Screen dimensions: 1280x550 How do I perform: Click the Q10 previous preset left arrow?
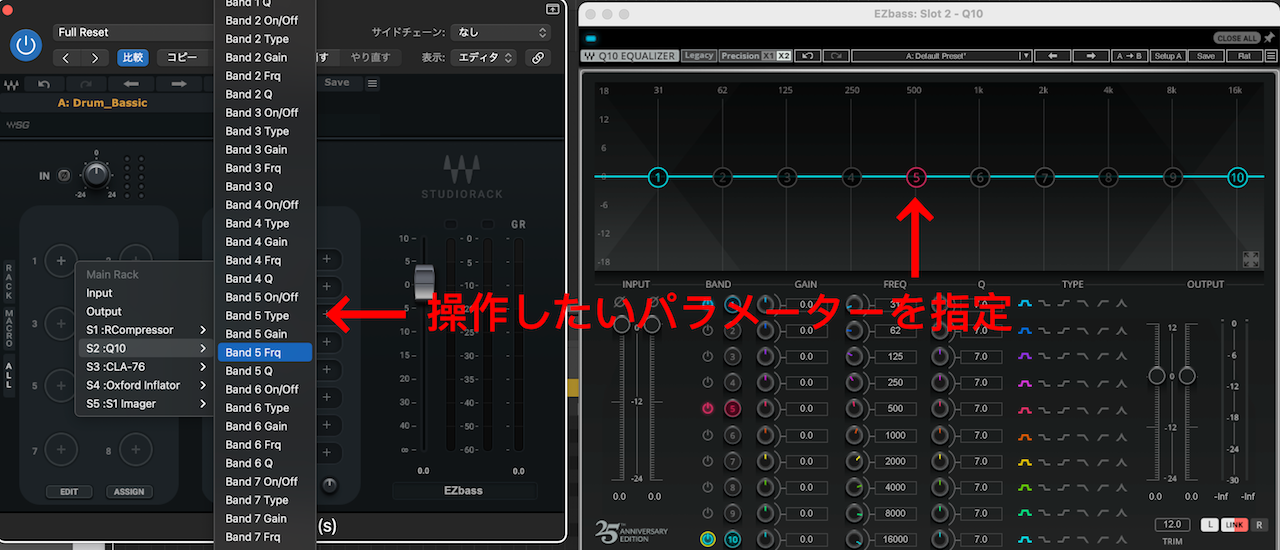point(1052,56)
